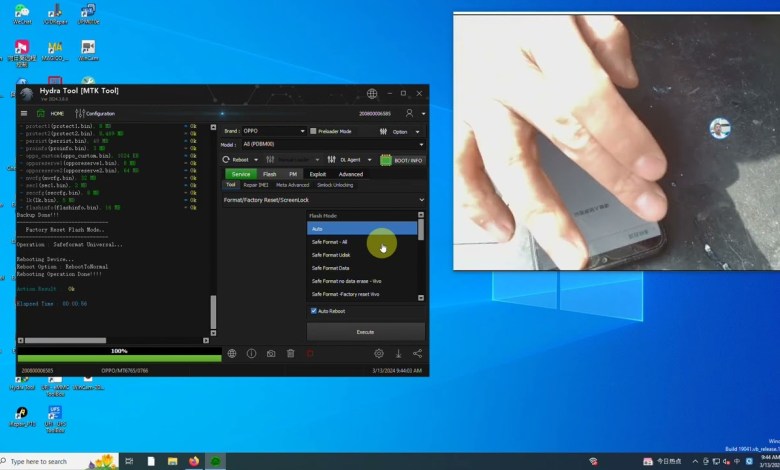
Task: Open Task View on the taskbar
Action: [129, 462]
